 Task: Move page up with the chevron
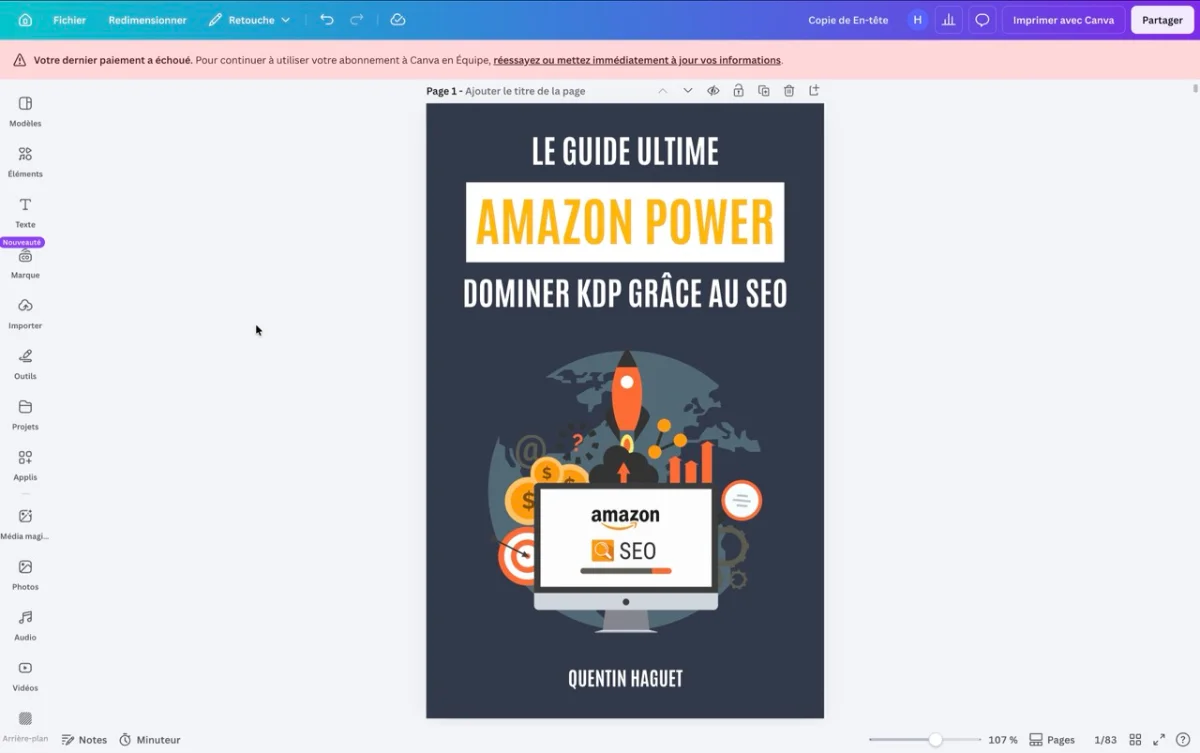pyautogui.click(x=662, y=91)
